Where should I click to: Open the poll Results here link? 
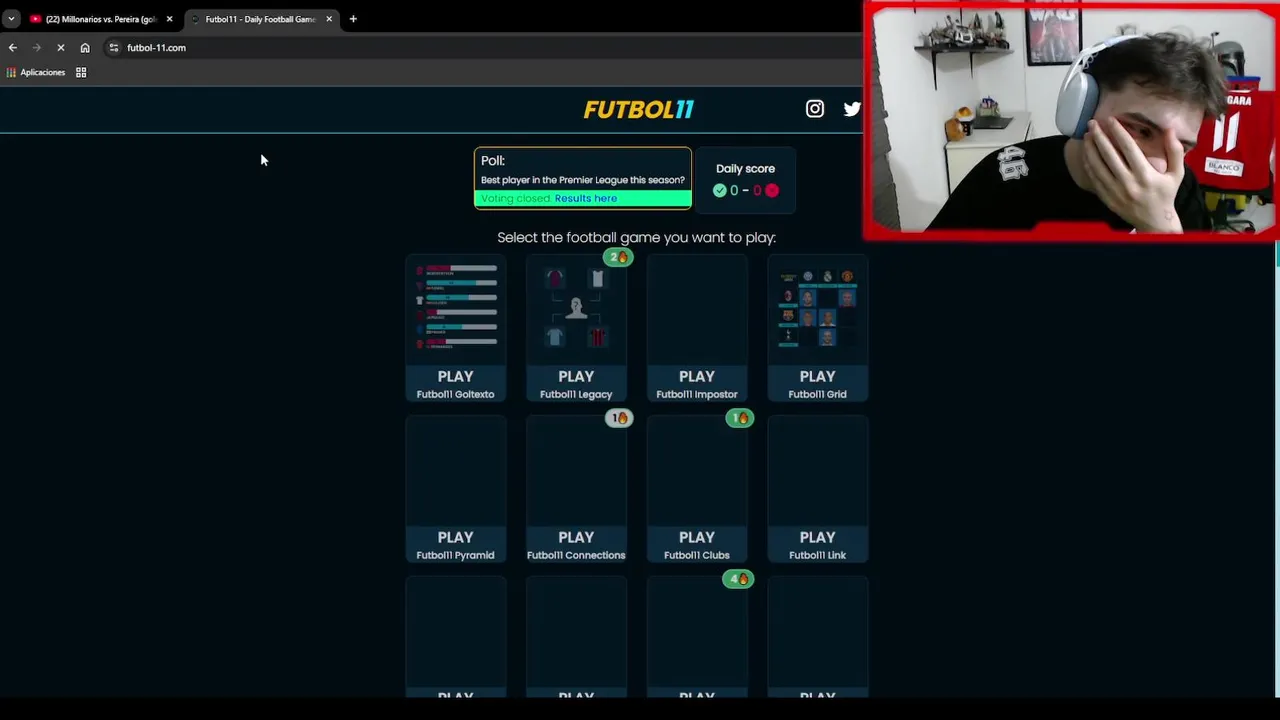click(586, 198)
